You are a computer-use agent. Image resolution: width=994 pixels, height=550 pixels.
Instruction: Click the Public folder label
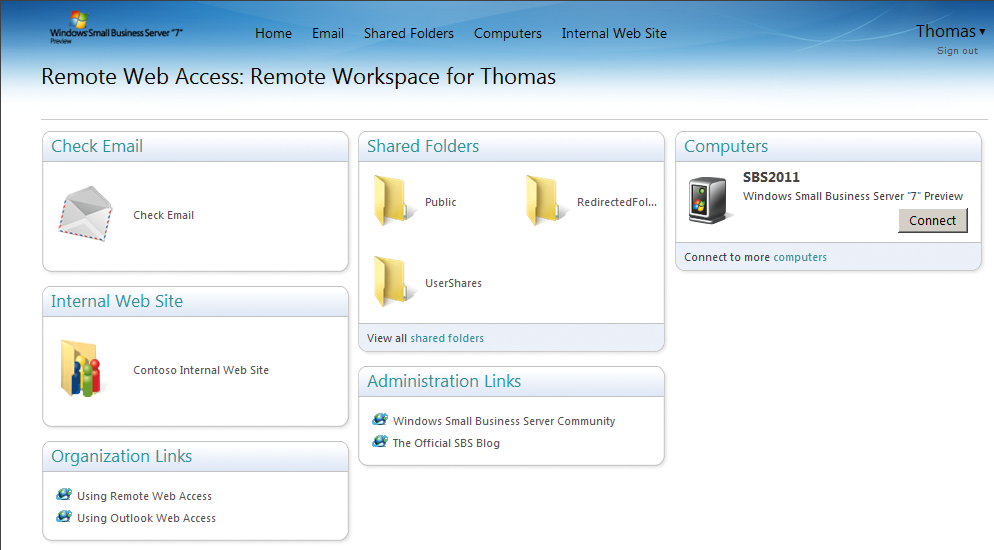tap(441, 202)
